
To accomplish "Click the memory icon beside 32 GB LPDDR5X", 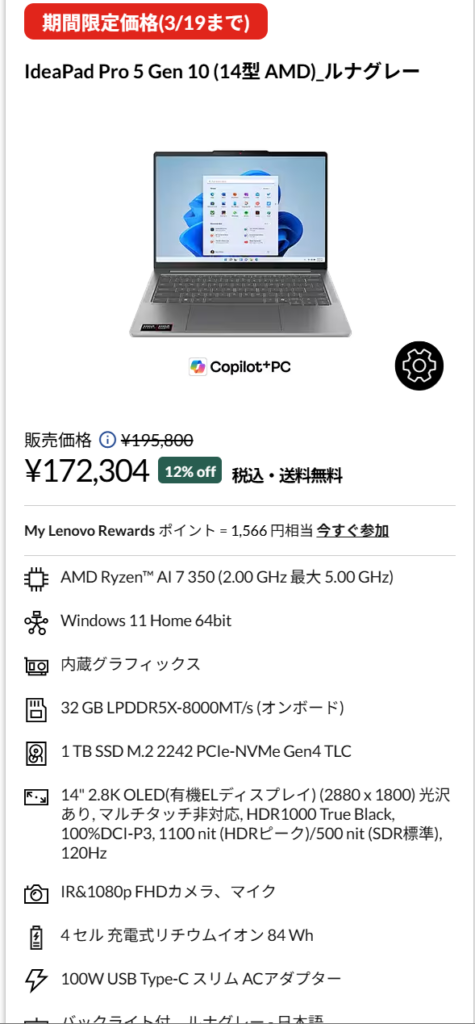I will click(36, 710).
